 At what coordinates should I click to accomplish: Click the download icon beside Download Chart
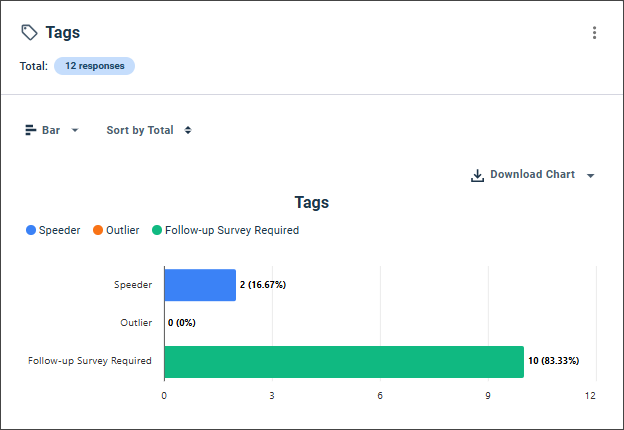[477, 175]
